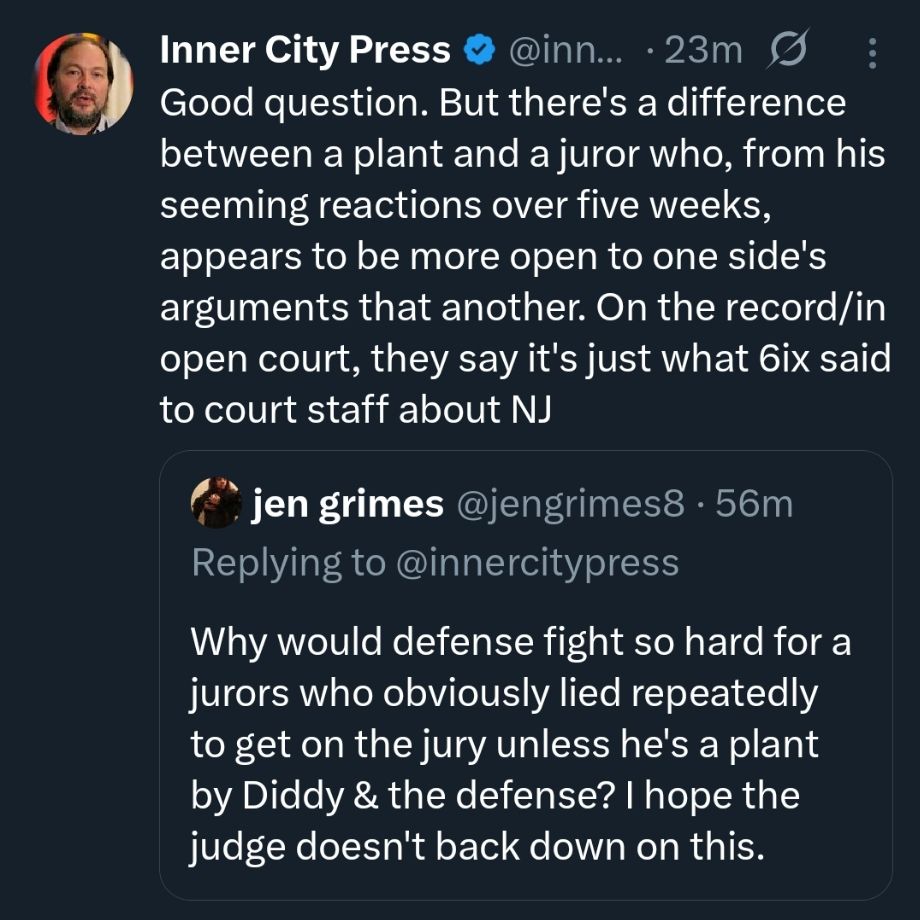Click the truncated @inn... handle

tap(566, 50)
